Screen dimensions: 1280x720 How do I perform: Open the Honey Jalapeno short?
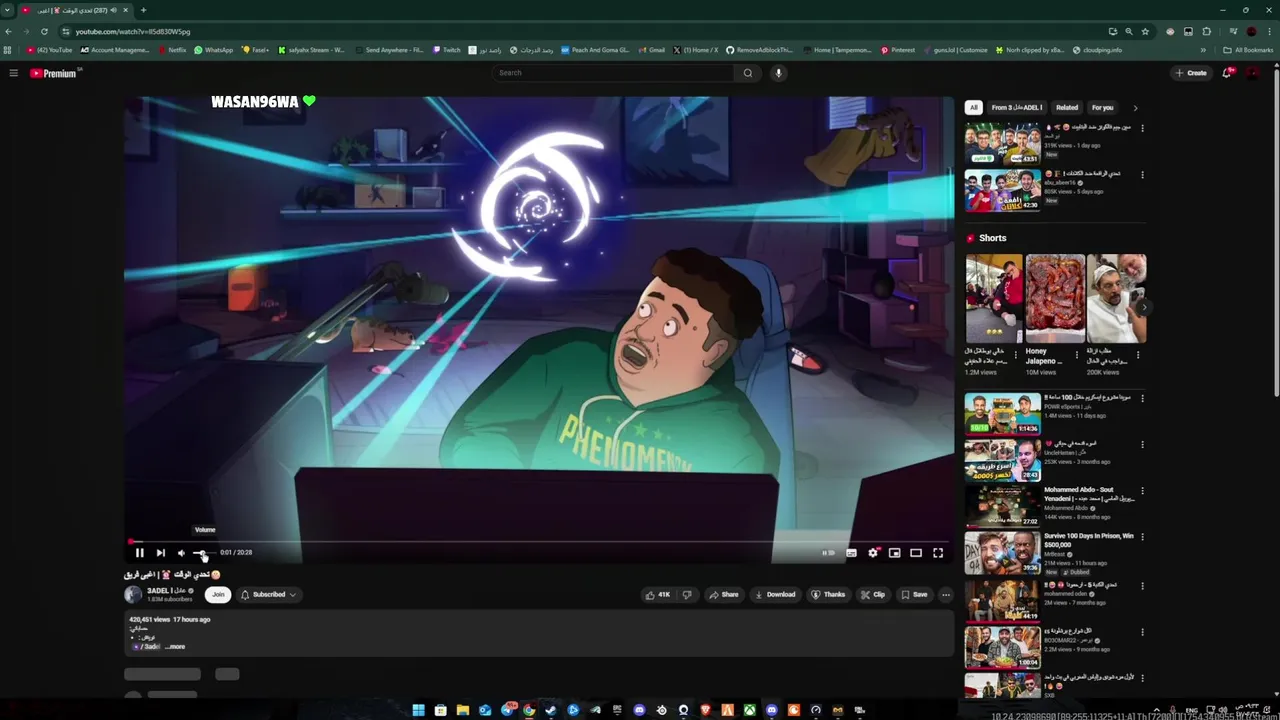pyautogui.click(x=1055, y=298)
